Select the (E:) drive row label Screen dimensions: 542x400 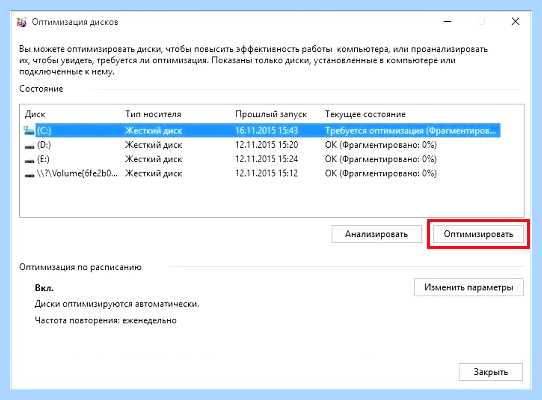[x=43, y=159]
